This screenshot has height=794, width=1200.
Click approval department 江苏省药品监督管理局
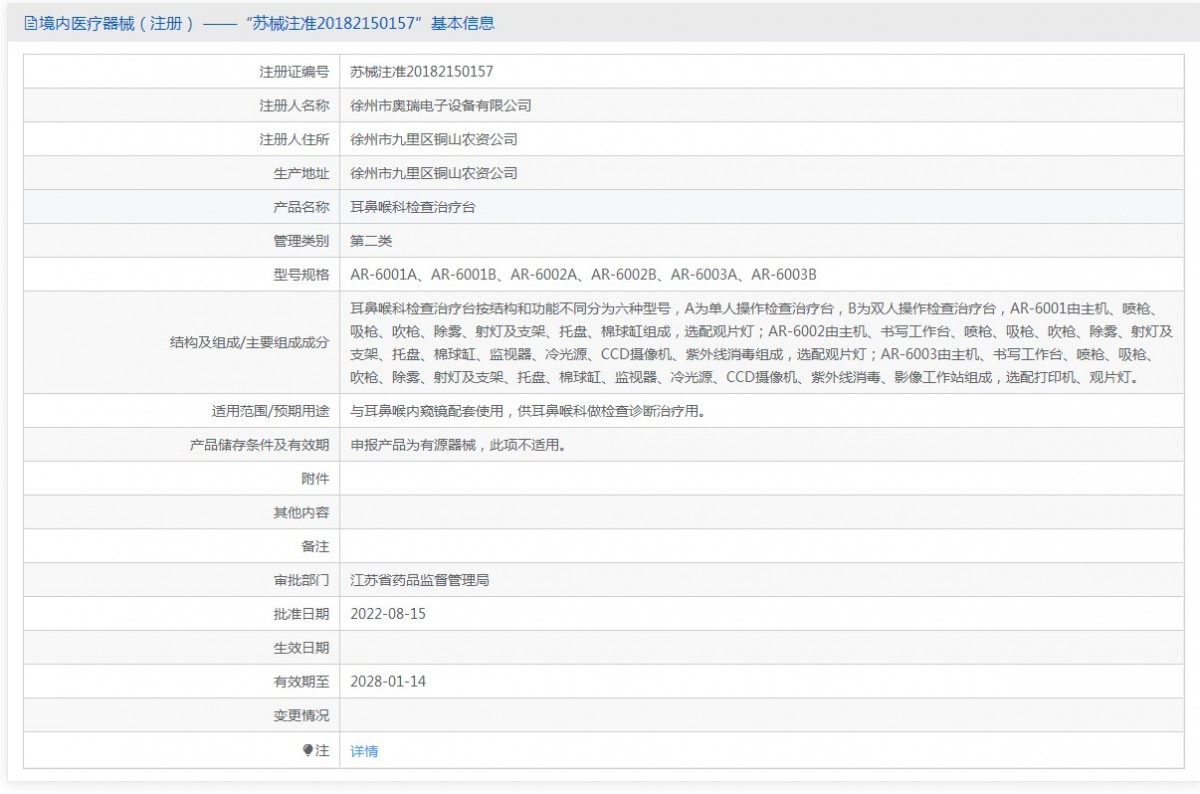click(419, 580)
